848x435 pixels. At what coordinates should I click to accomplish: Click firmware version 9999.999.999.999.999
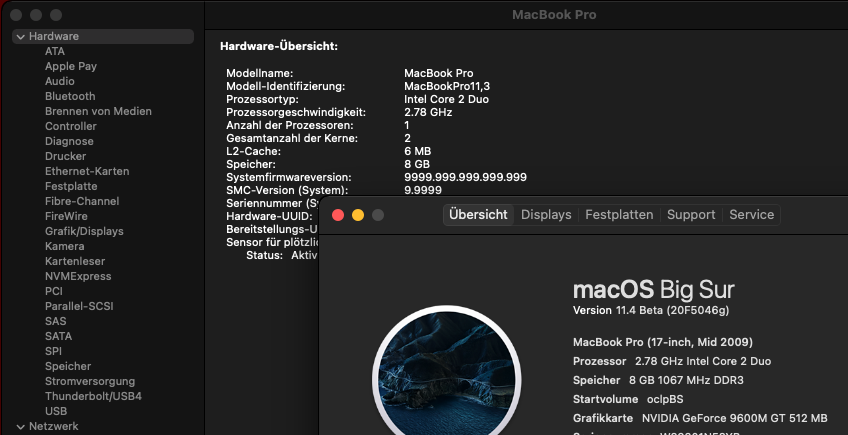click(465, 177)
